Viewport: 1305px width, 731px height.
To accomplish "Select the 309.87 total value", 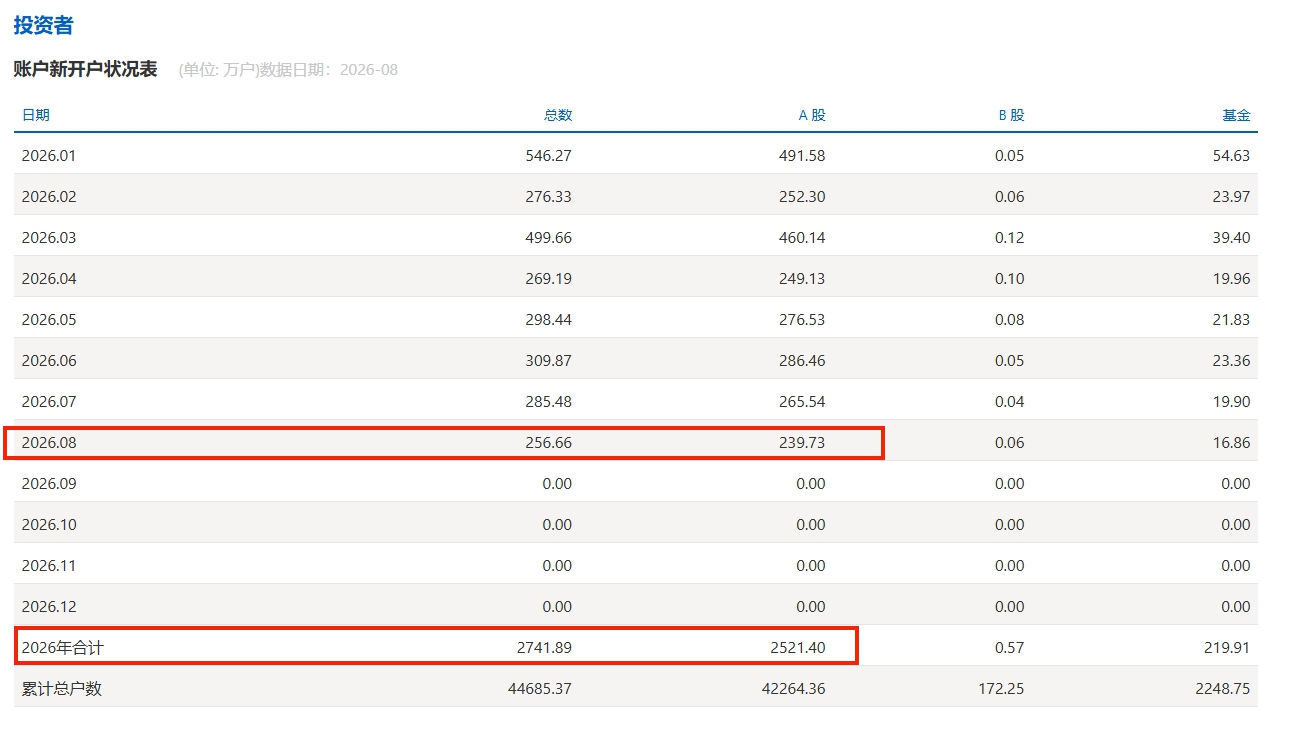I will pyautogui.click(x=548, y=361).
